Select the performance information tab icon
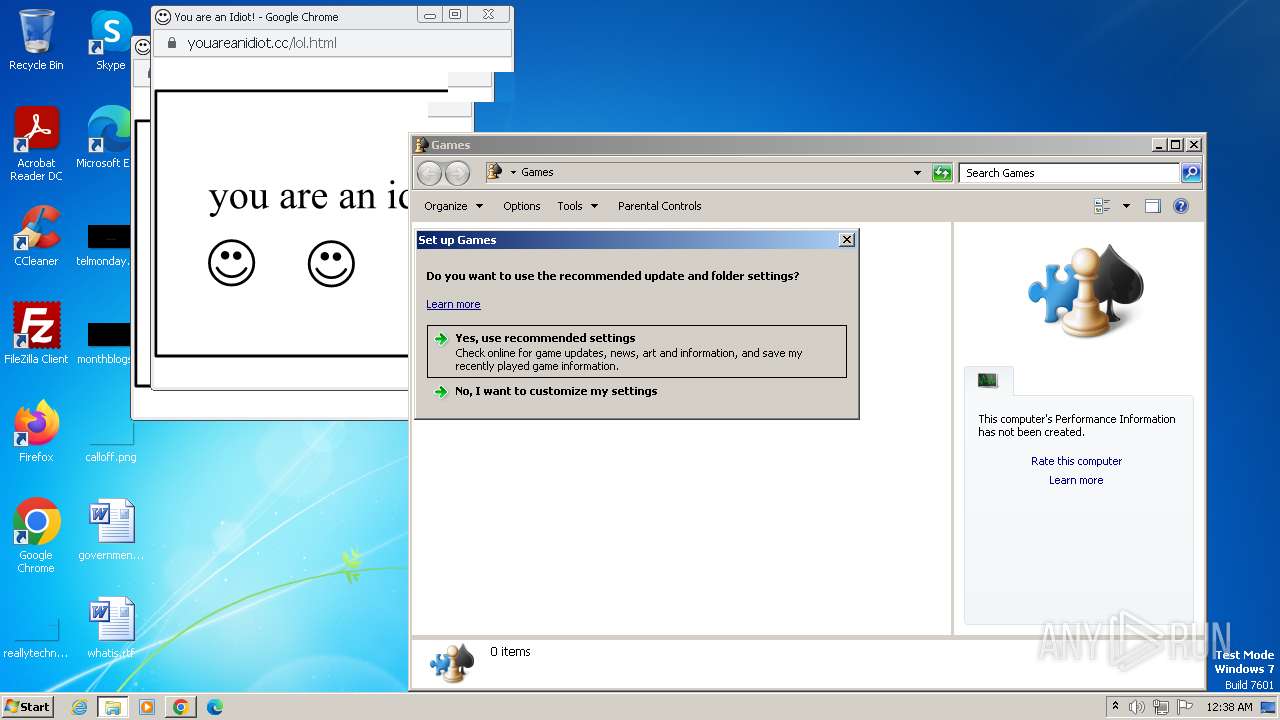This screenshot has width=1280, height=720. 988,380
